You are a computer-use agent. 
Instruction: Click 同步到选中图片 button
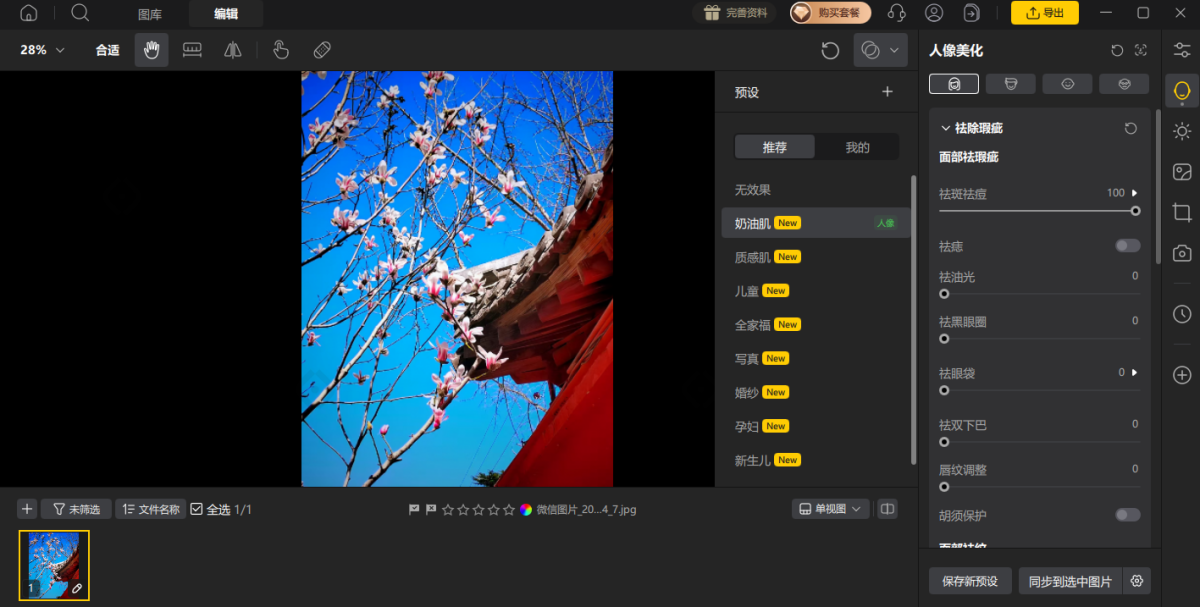pos(1070,581)
